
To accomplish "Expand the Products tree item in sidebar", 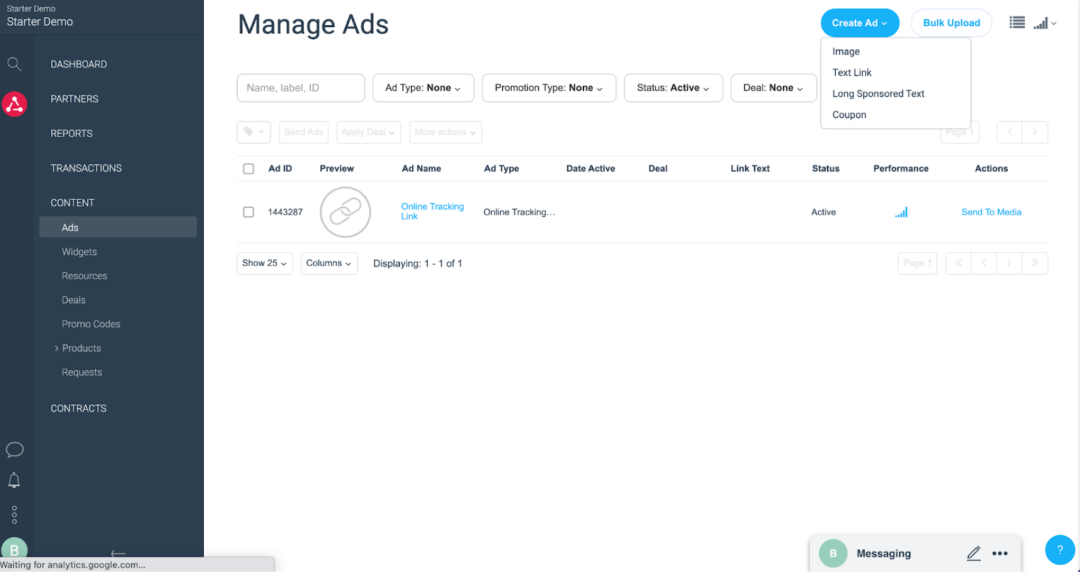I will click(x=57, y=348).
